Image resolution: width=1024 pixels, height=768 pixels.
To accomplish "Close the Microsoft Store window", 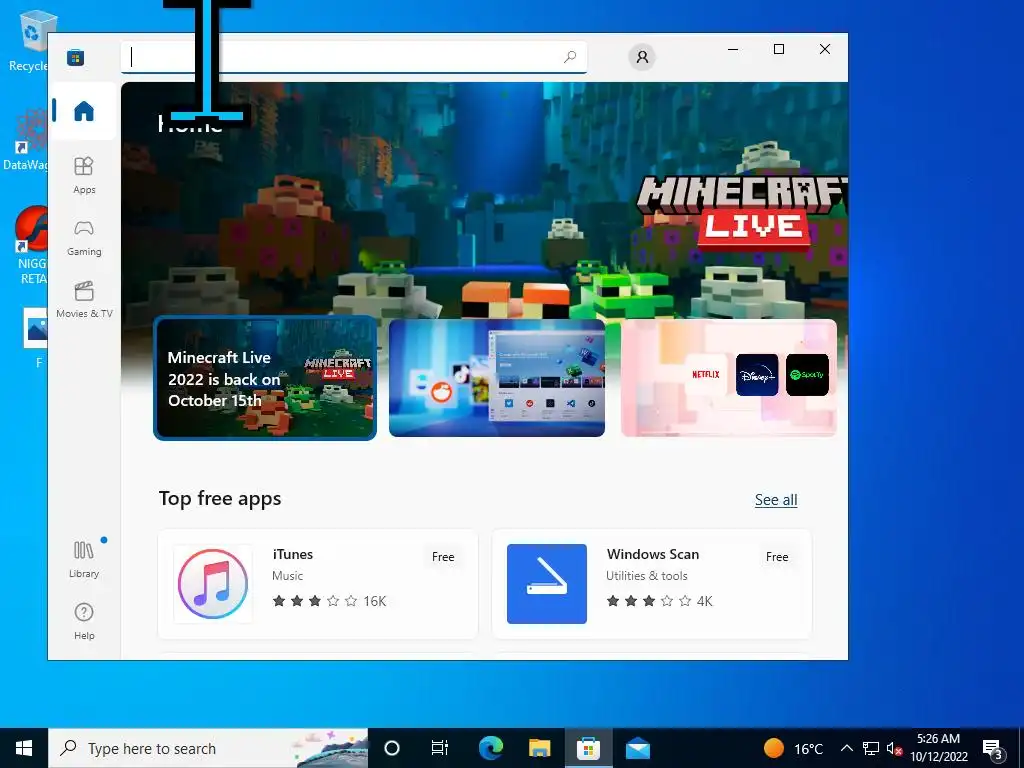I will pos(825,49).
